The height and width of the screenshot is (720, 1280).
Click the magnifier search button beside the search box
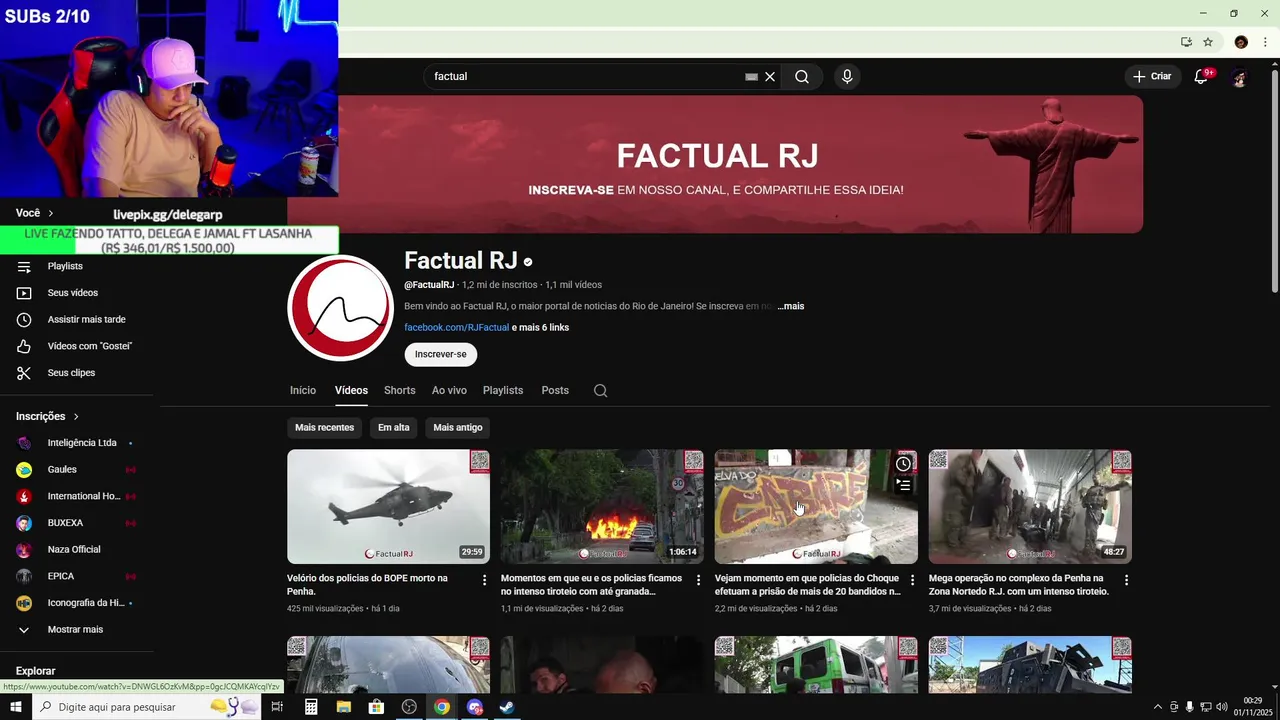pyautogui.click(x=802, y=77)
